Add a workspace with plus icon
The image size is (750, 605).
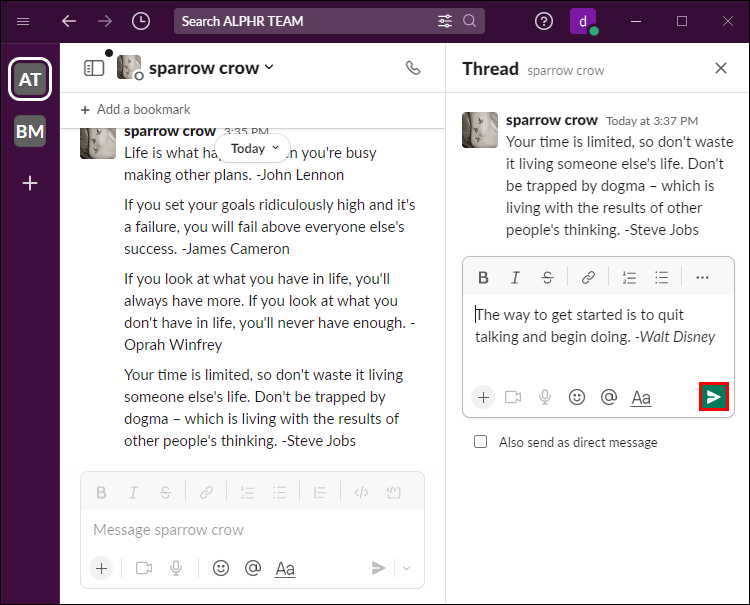30,183
